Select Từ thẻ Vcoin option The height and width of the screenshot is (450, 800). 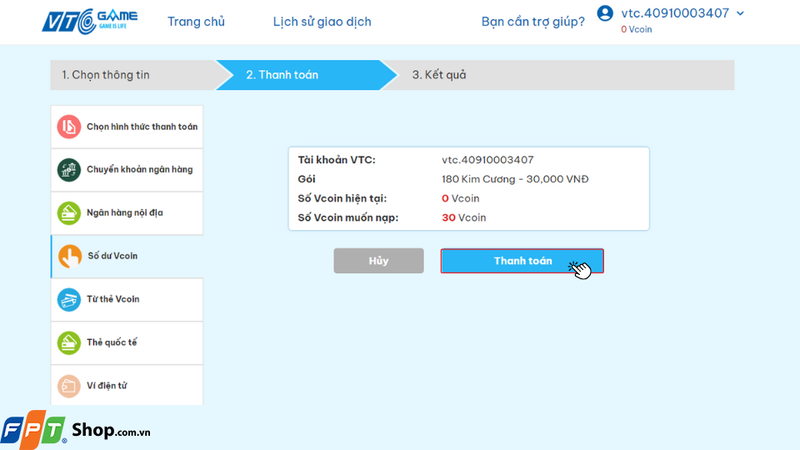click(x=127, y=299)
